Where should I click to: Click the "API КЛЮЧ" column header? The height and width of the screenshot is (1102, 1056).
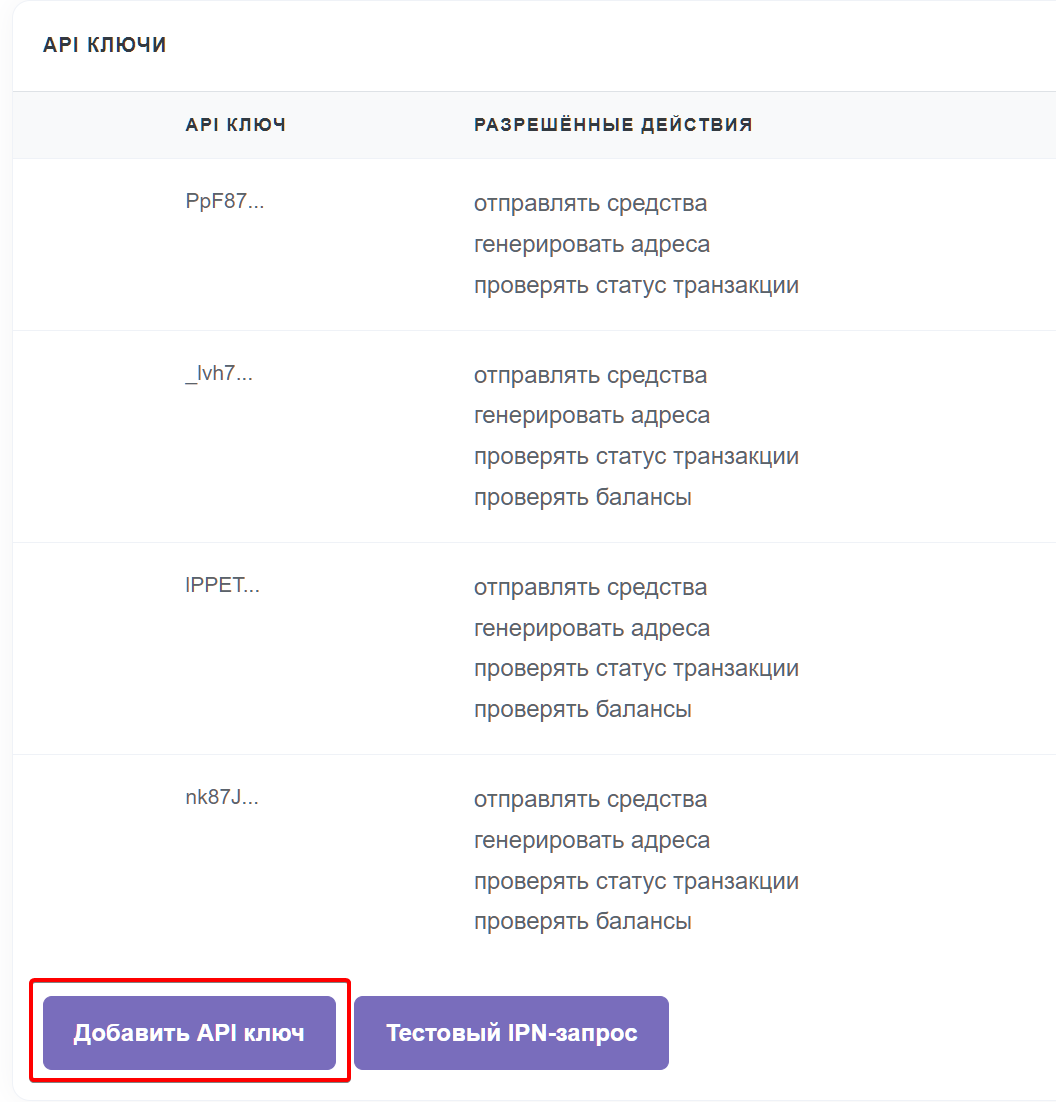pos(236,125)
